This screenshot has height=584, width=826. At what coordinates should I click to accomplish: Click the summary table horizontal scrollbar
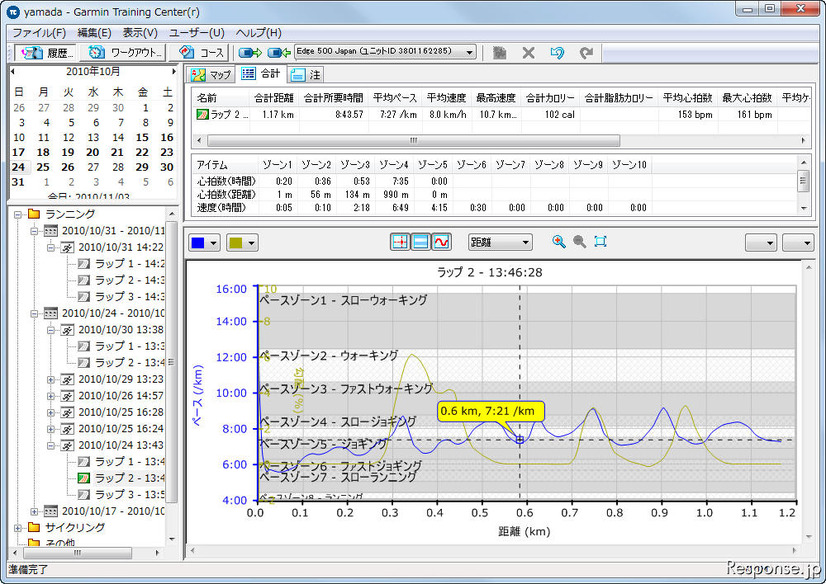click(414, 141)
